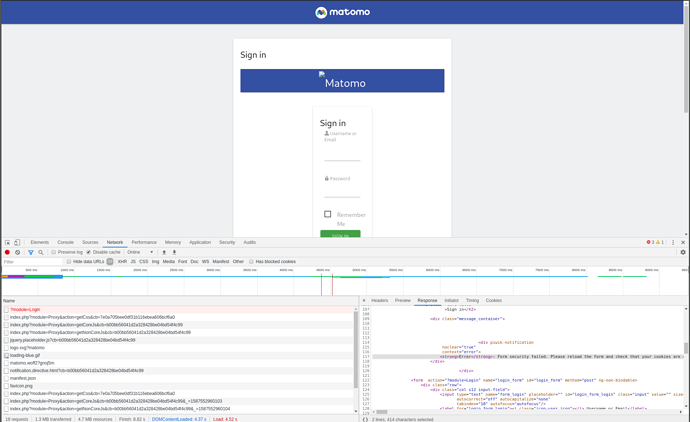Screen dimensions: 690x422
Task: Filter requests by Font
Action: 183,261
